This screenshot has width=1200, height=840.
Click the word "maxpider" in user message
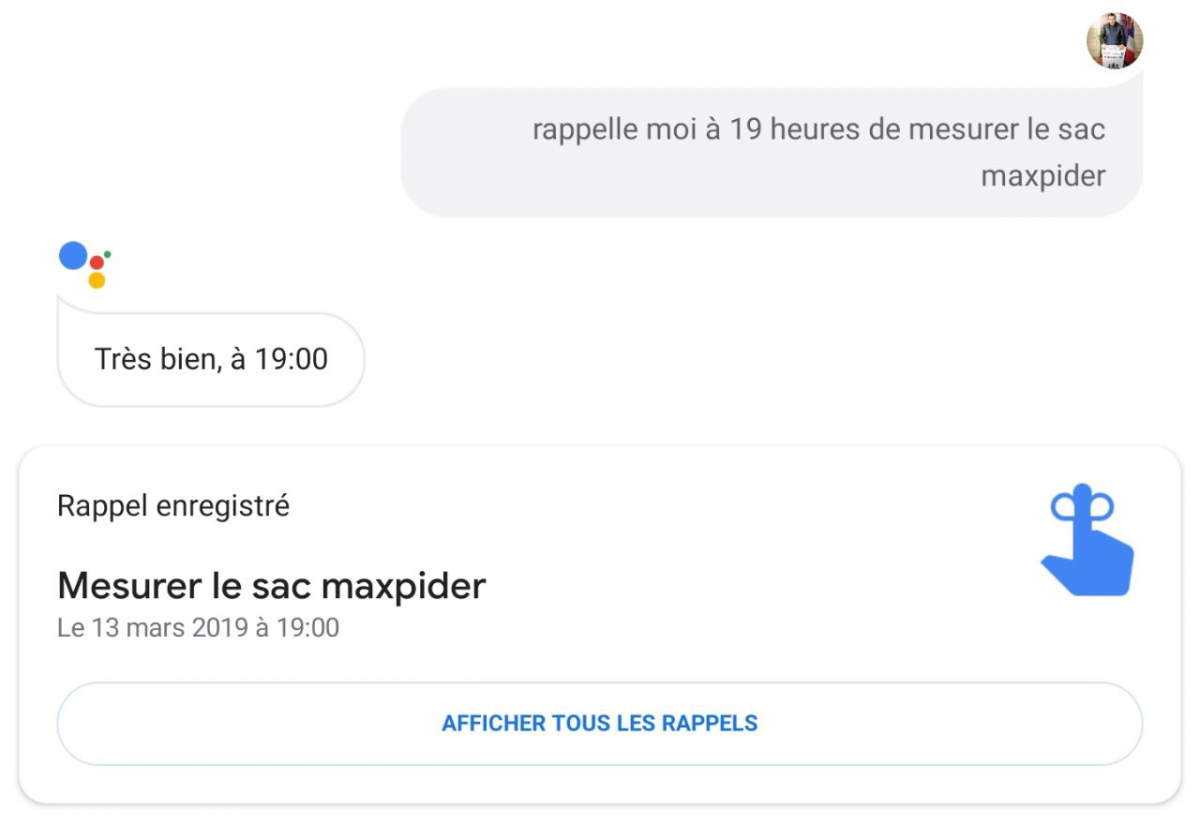pos(1043,176)
